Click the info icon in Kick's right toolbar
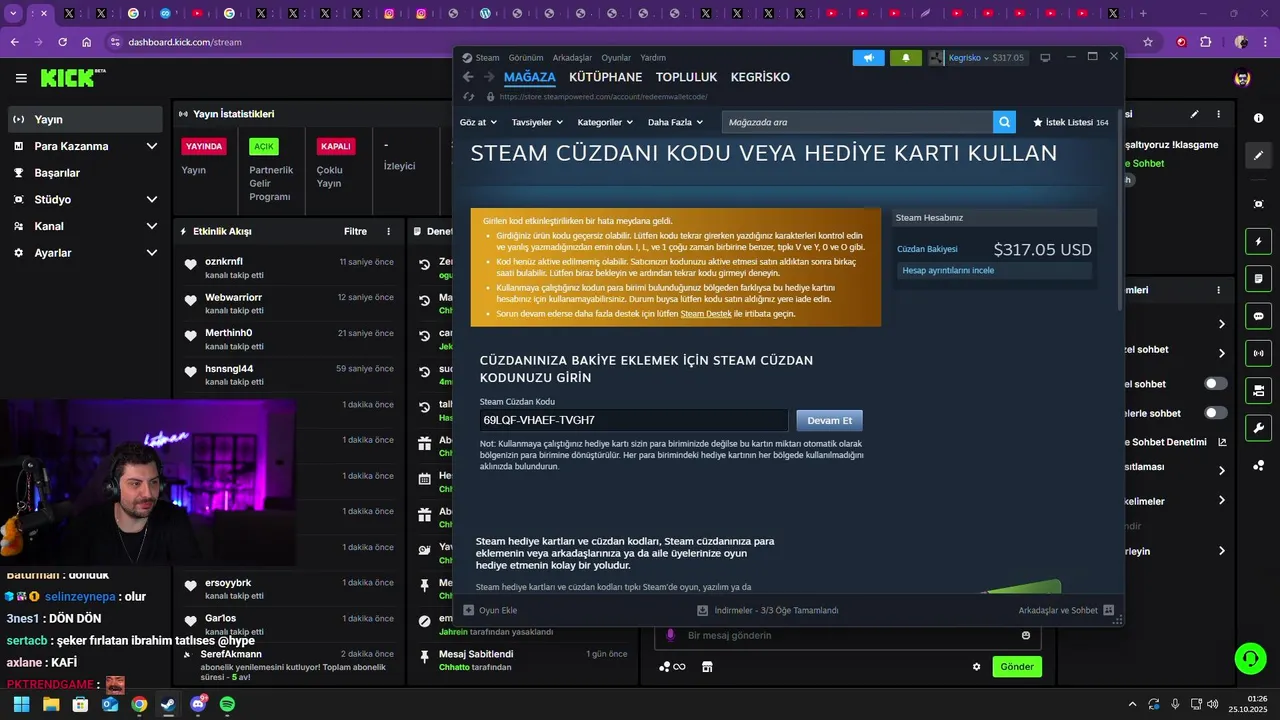 click(1258, 118)
